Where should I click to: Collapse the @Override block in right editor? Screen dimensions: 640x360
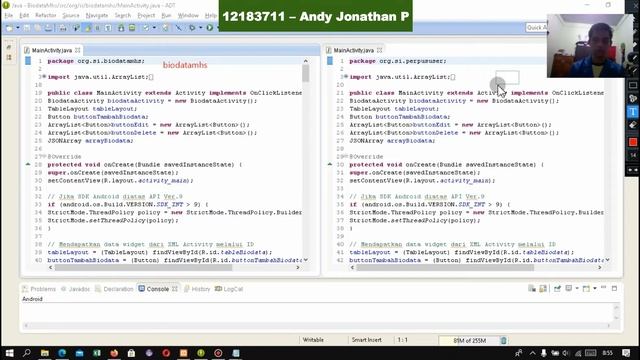tap(346, 156)
